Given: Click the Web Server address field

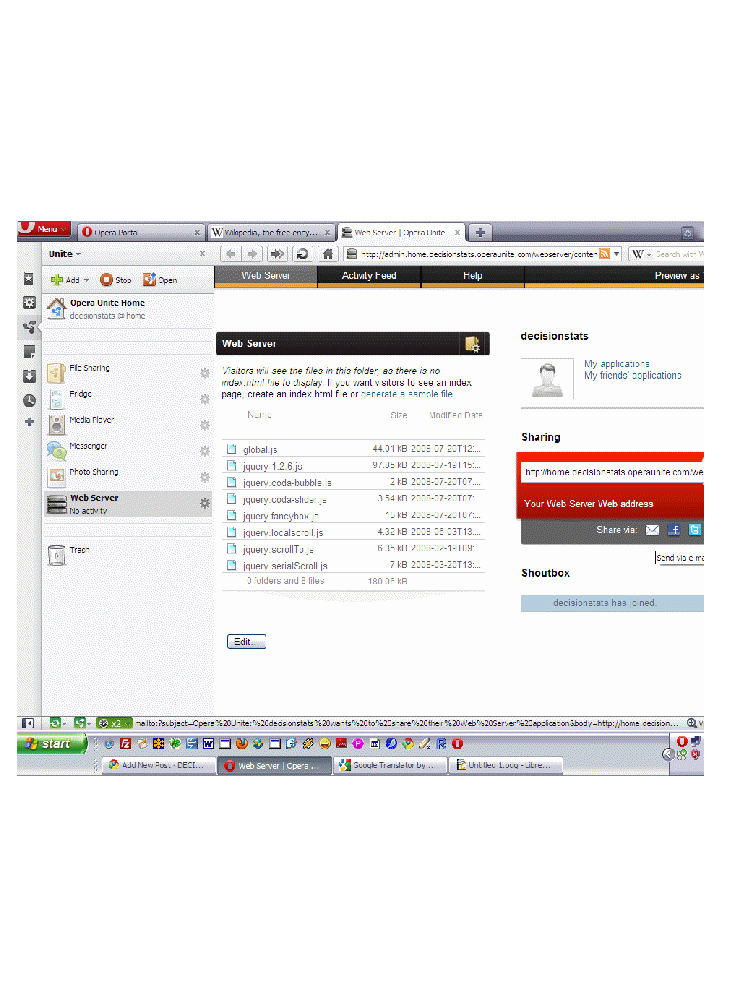Looking at the screenshot, I should pyautogui.click(x=612, y=472).
